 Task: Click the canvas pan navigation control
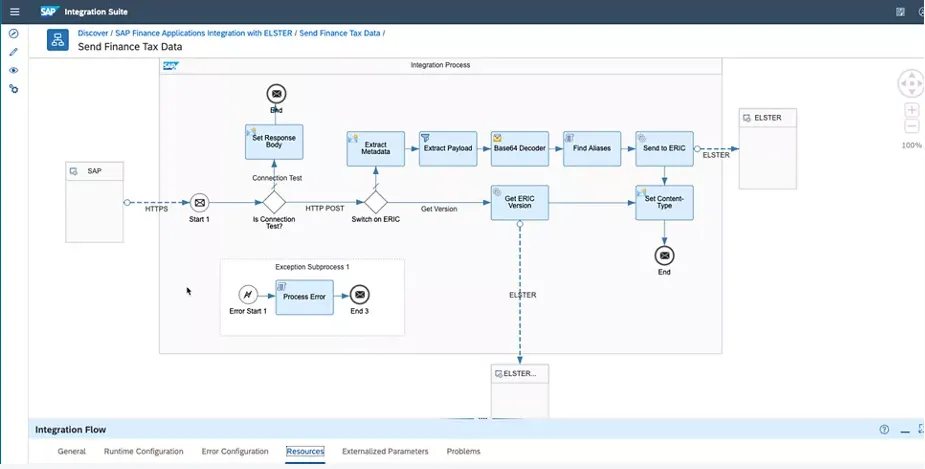911,82
